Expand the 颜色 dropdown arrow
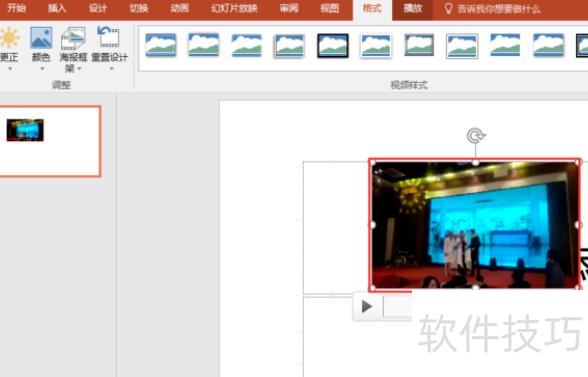 tap(42, 69)
